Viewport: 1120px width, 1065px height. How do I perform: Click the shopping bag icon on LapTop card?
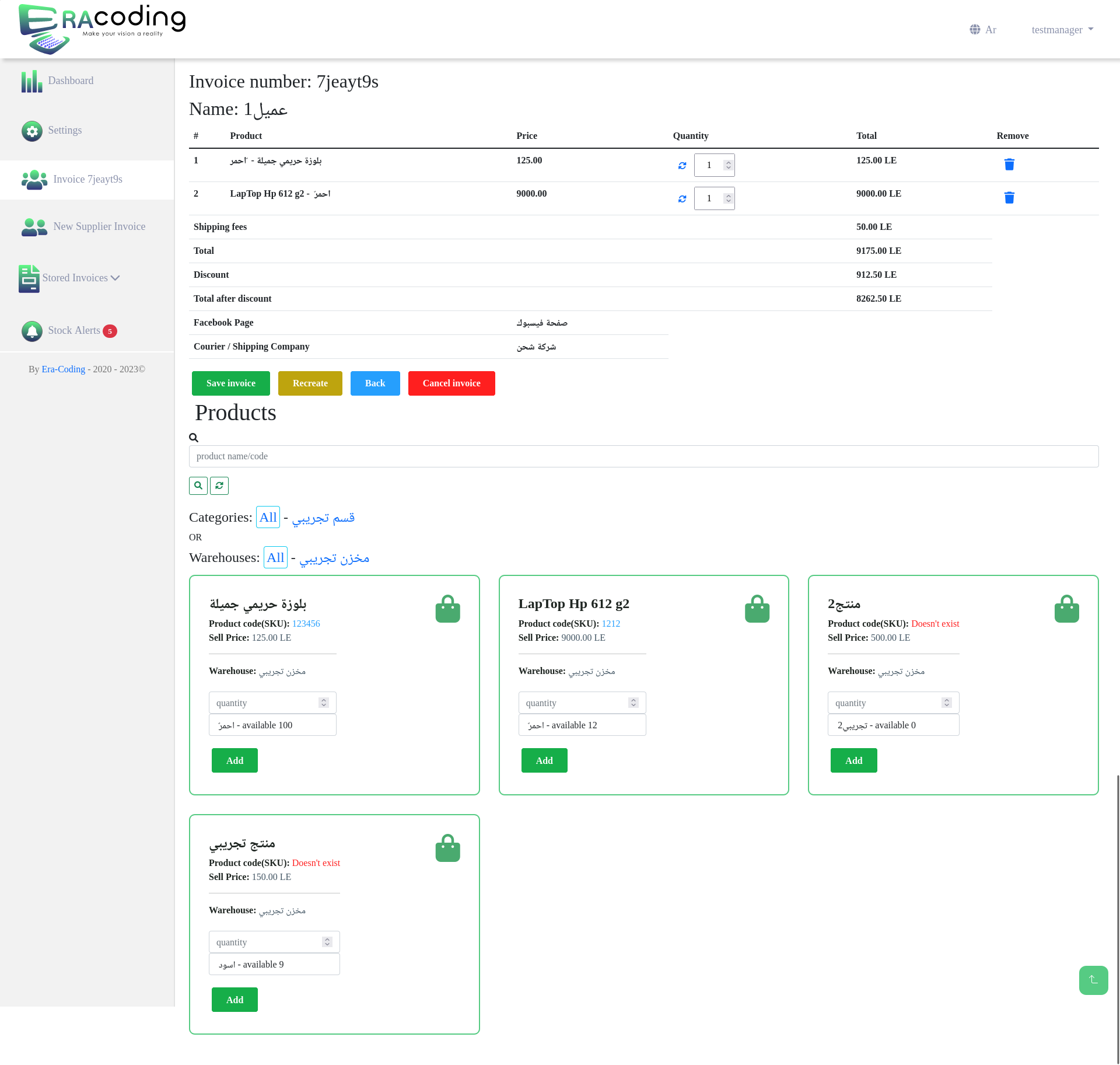click(757, 609)
